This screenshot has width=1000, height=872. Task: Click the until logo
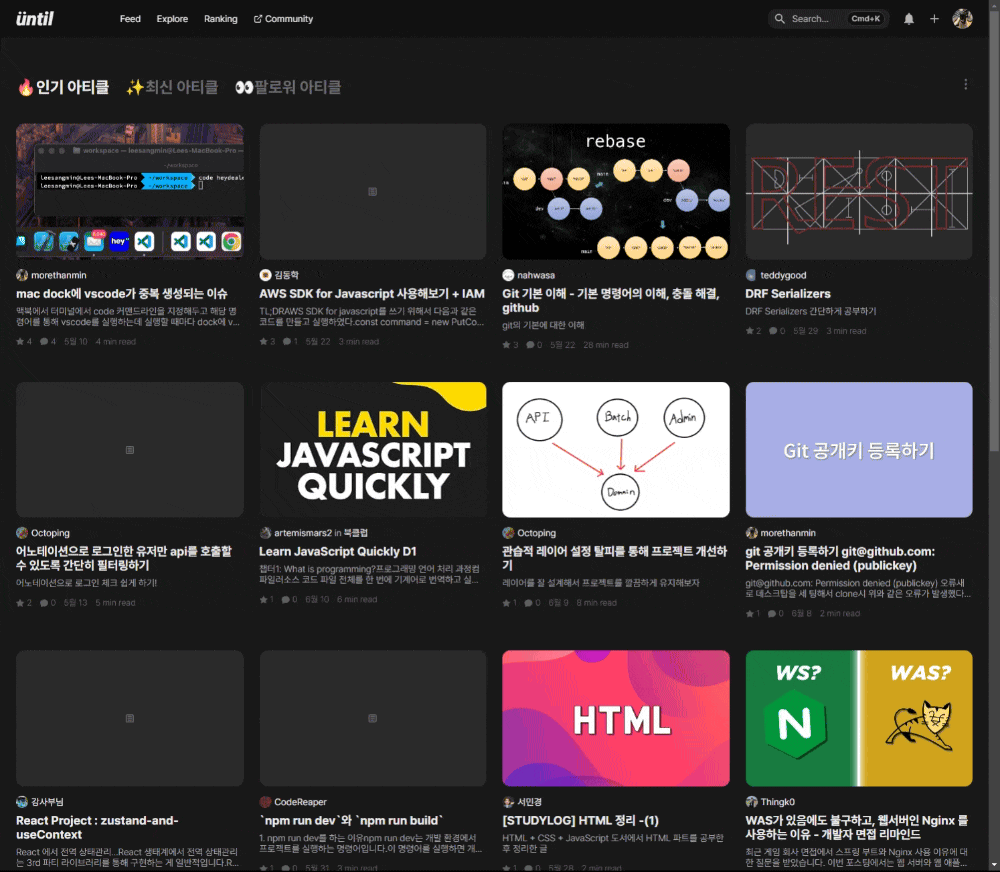[x=35, y=18]
